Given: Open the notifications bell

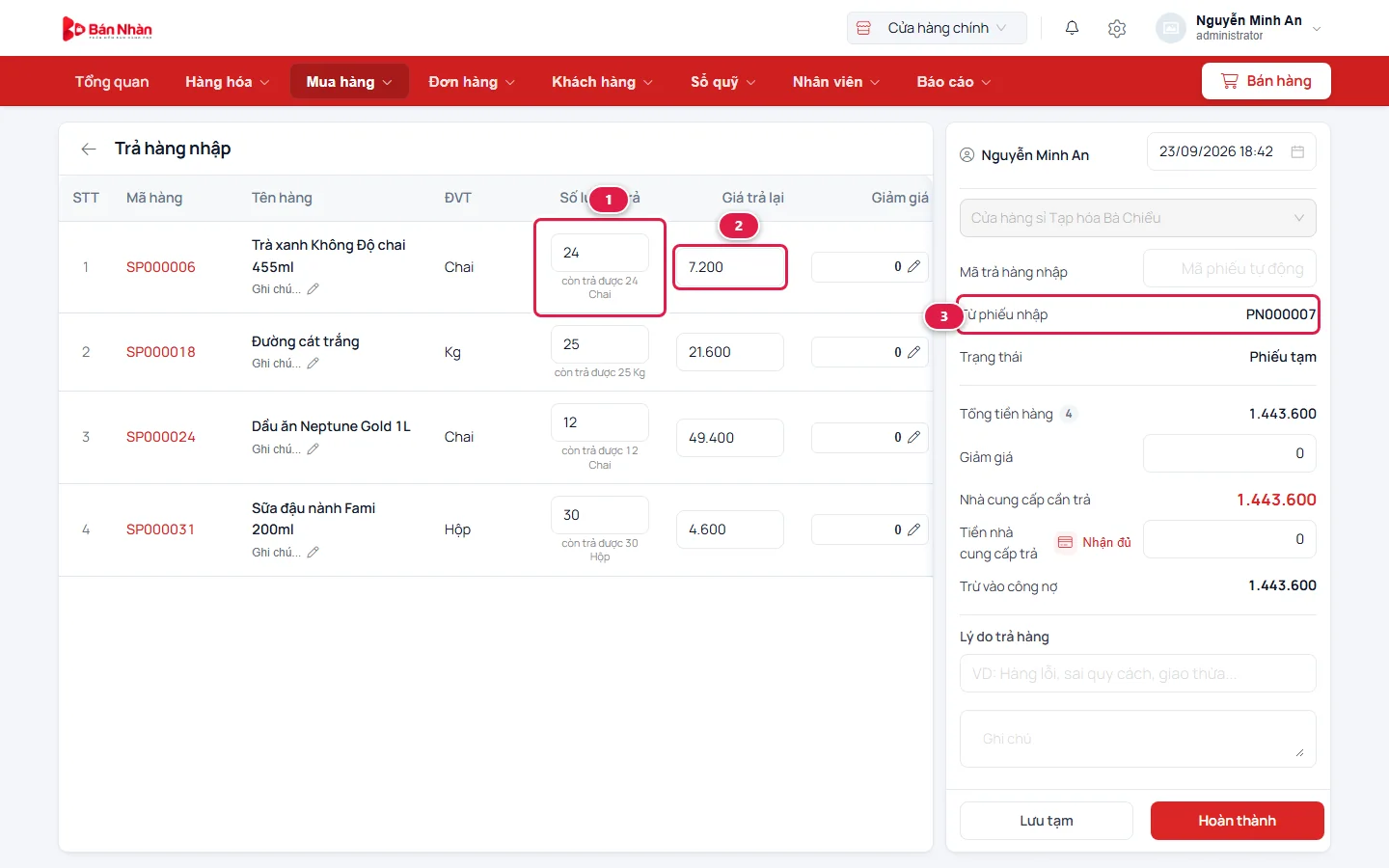Looking at the screenshot, I should 1072,28.
